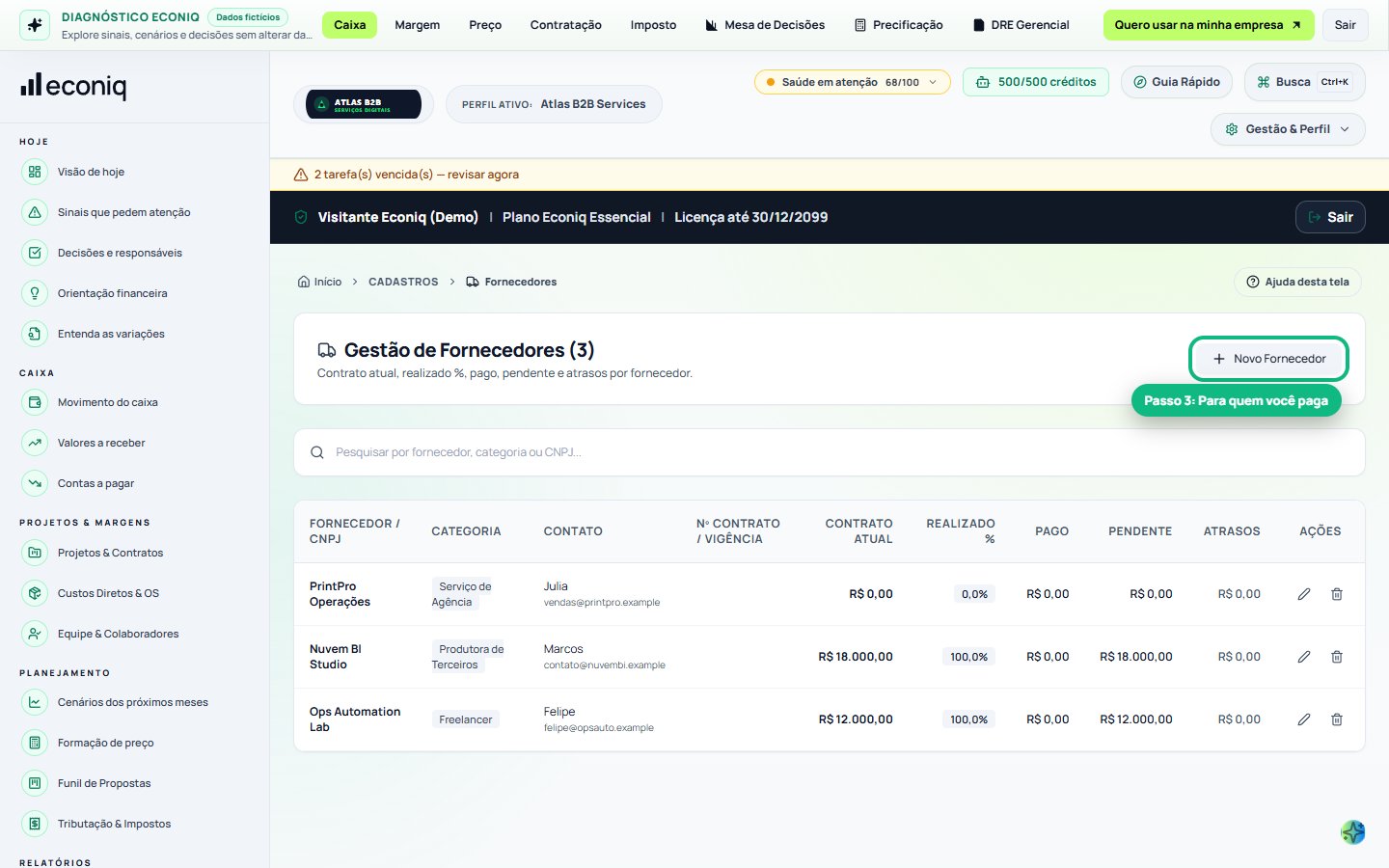Click Produtora de Terceiros category tag
Viewport: 1389px width, 868px height.
[468, 657]
